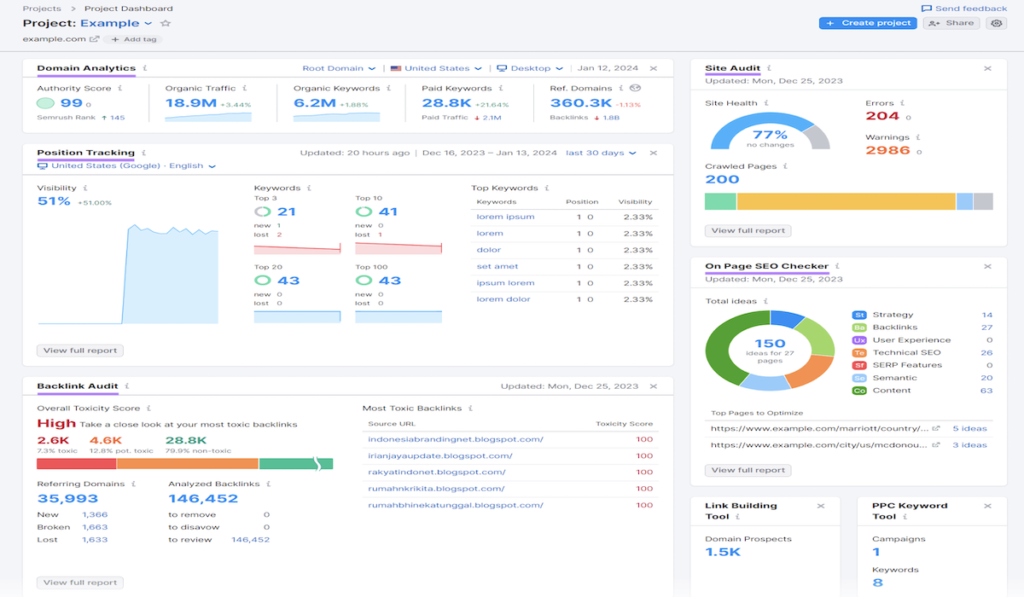Click the Create project button
The height and width of the screenshot is (597, 1024).
tap(867, 23)
